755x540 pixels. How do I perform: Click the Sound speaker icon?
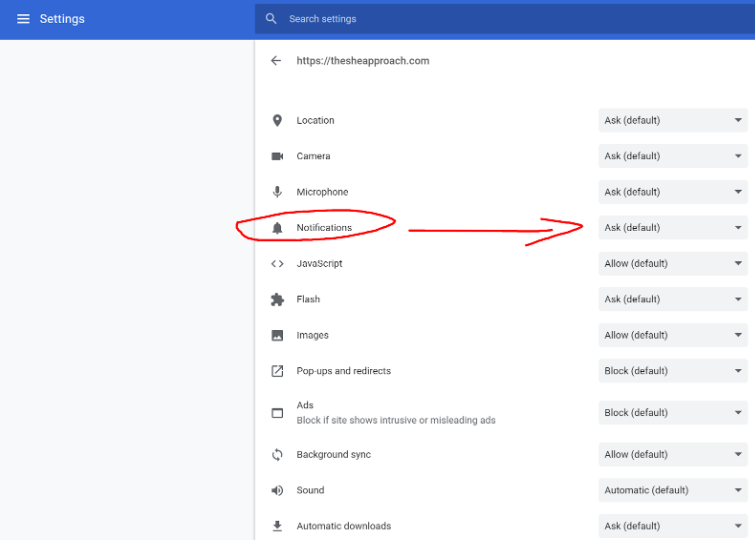(x=277, y=490)
